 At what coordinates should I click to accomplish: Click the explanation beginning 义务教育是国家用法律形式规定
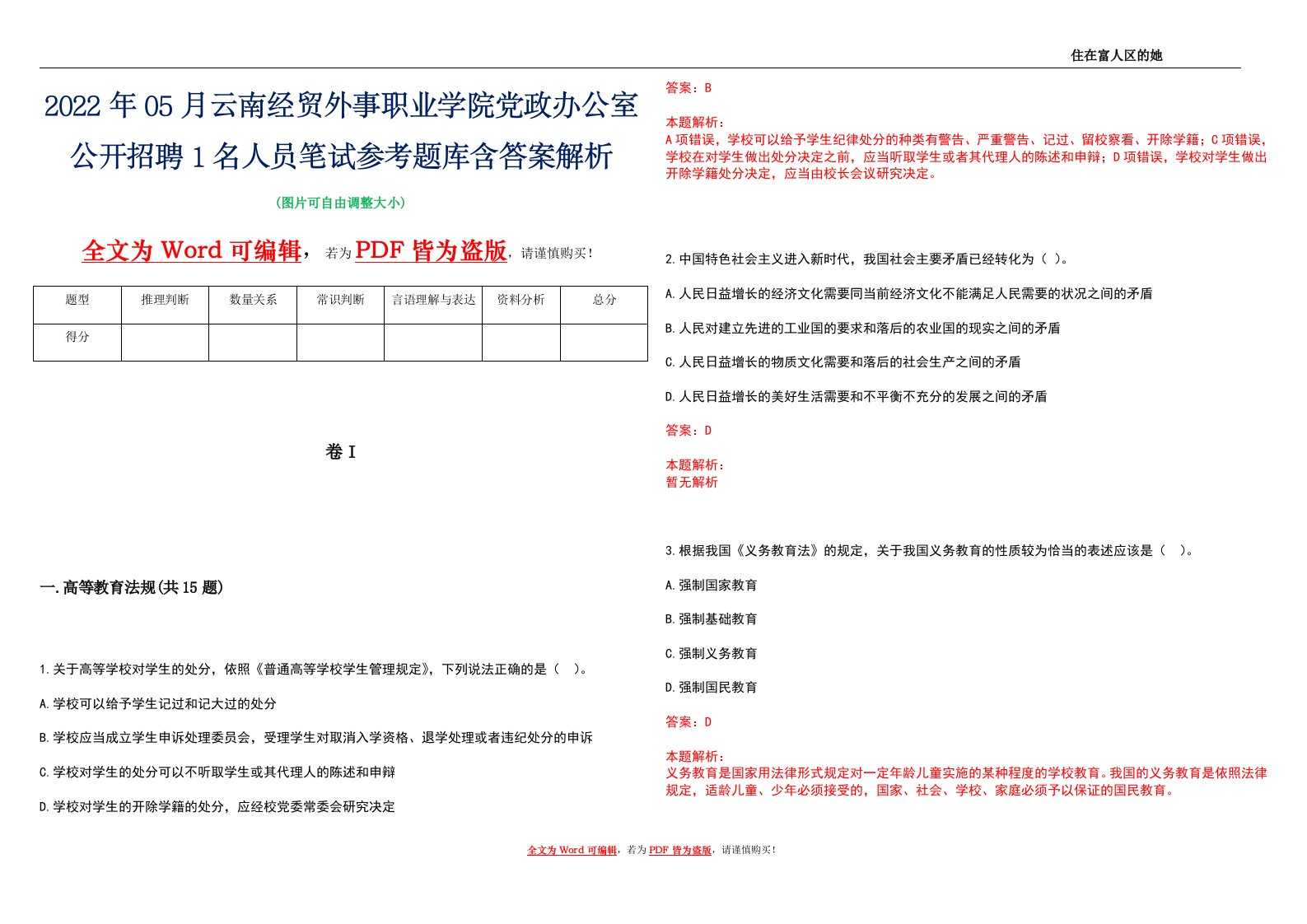[x=966, y=782]
